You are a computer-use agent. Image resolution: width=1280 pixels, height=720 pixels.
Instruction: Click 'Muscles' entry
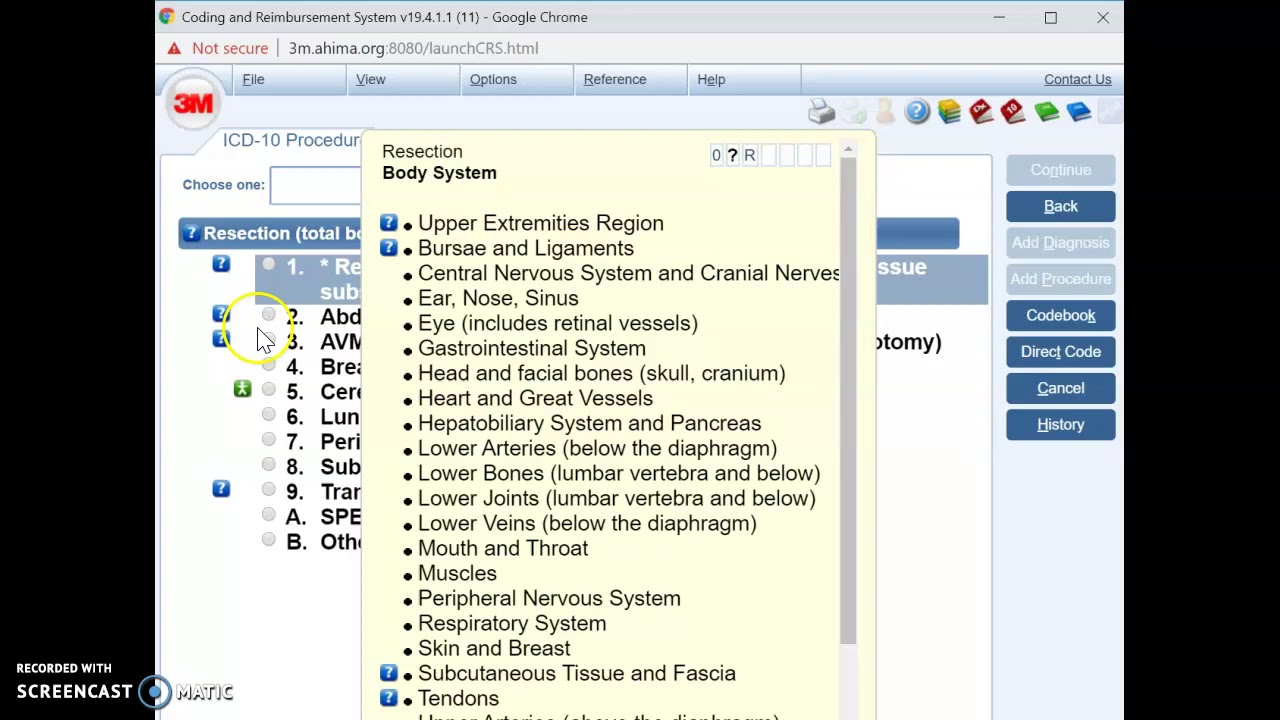(x=457, y=573)
